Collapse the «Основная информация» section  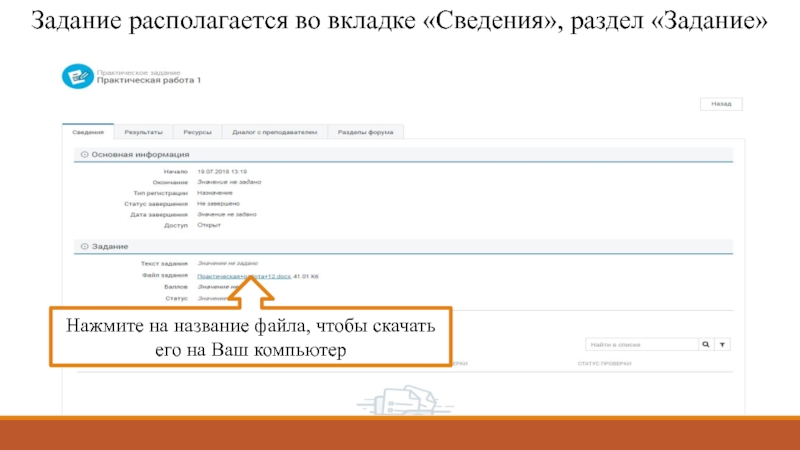click(x=85, y=155)
